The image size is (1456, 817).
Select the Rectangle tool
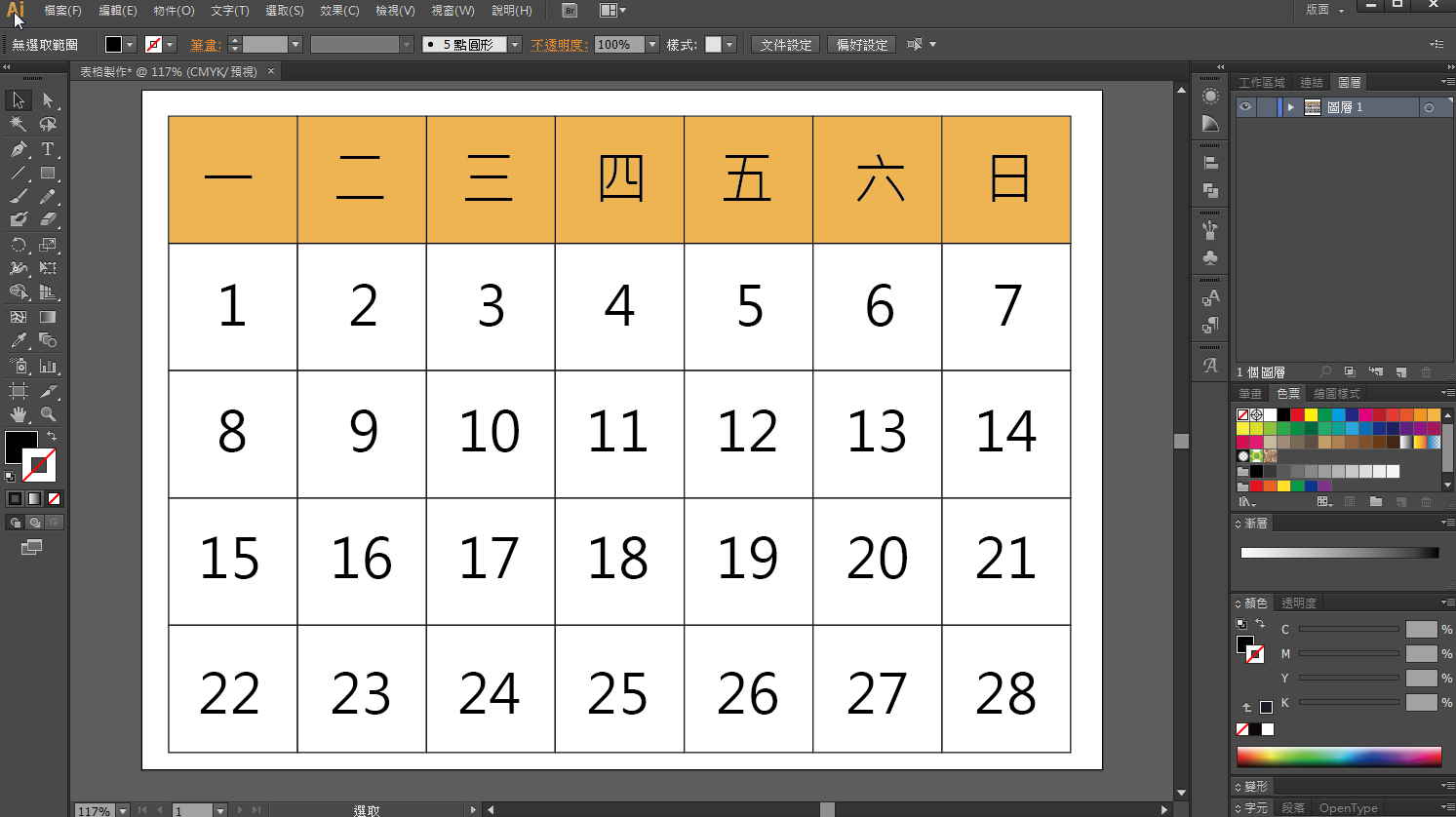[x=48, y=173]
